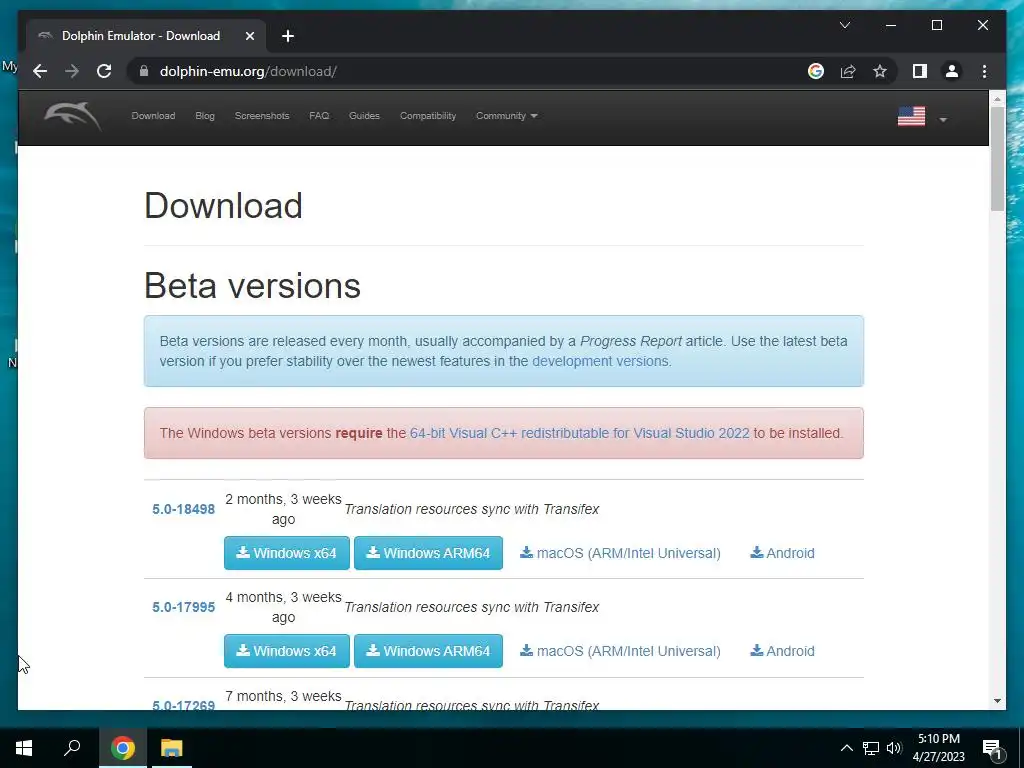Open version 5.0-18498 link
Image resolution: width=1024 pixels, height=768 pixels.
(x=184, y=509)
